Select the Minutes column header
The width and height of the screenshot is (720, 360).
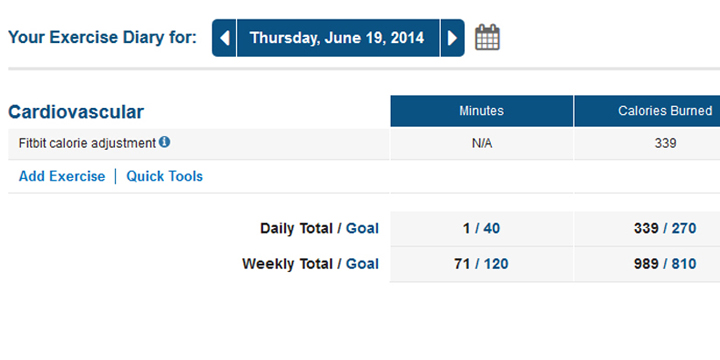click(x=481, y=111)
